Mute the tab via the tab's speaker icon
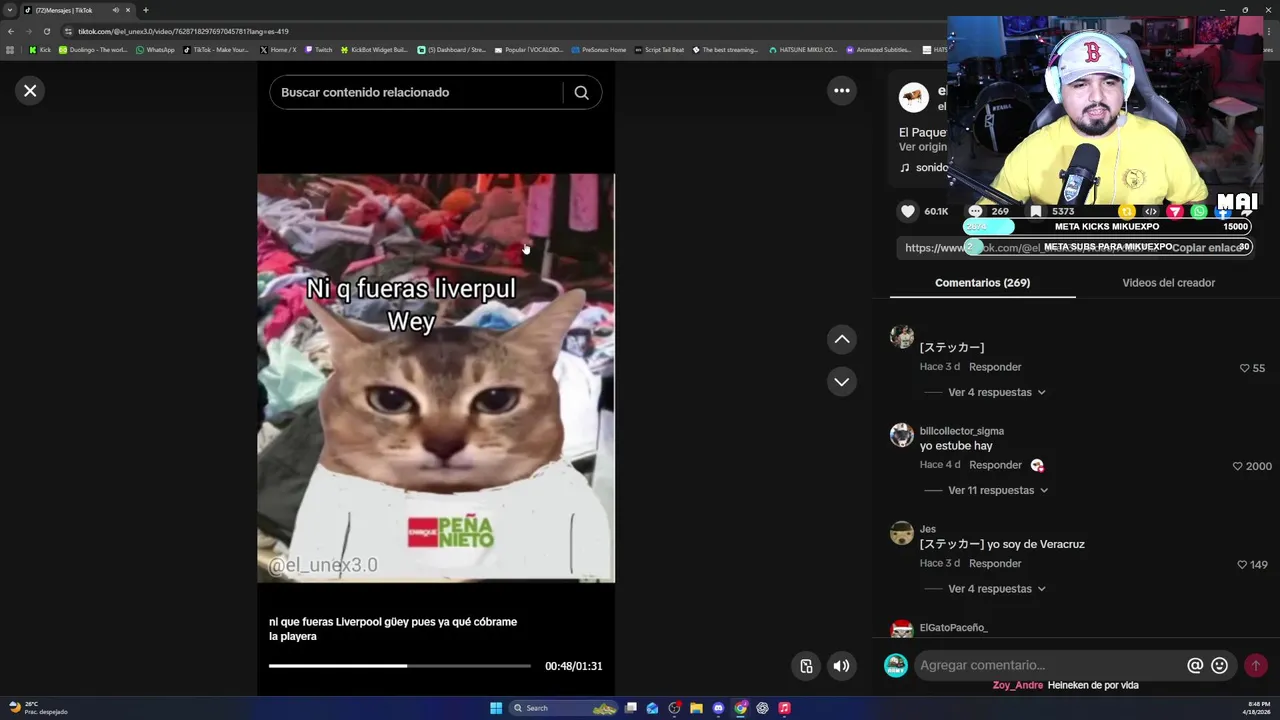Viewport: 1280px width, 720px height. click(x=116, y=10)
